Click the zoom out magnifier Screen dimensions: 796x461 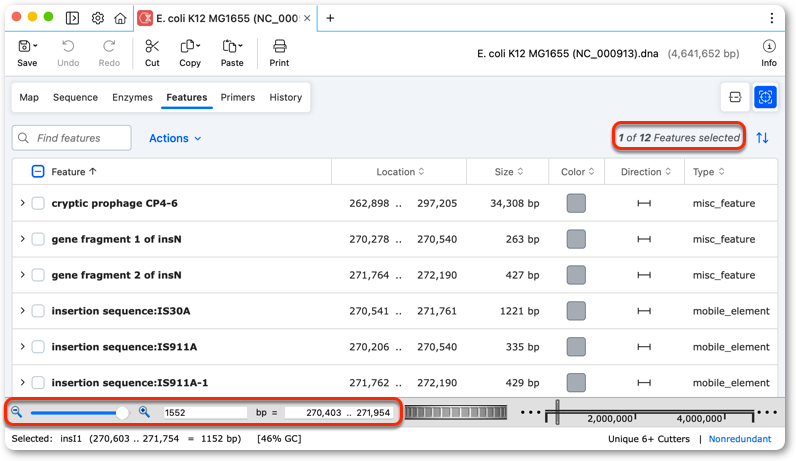17,412
